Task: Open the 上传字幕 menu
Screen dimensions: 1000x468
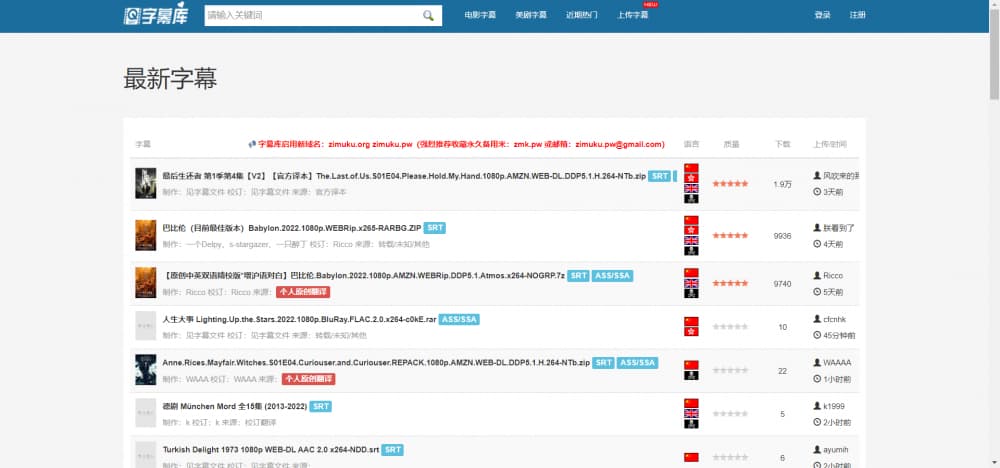Action: [x=633, y=15]
